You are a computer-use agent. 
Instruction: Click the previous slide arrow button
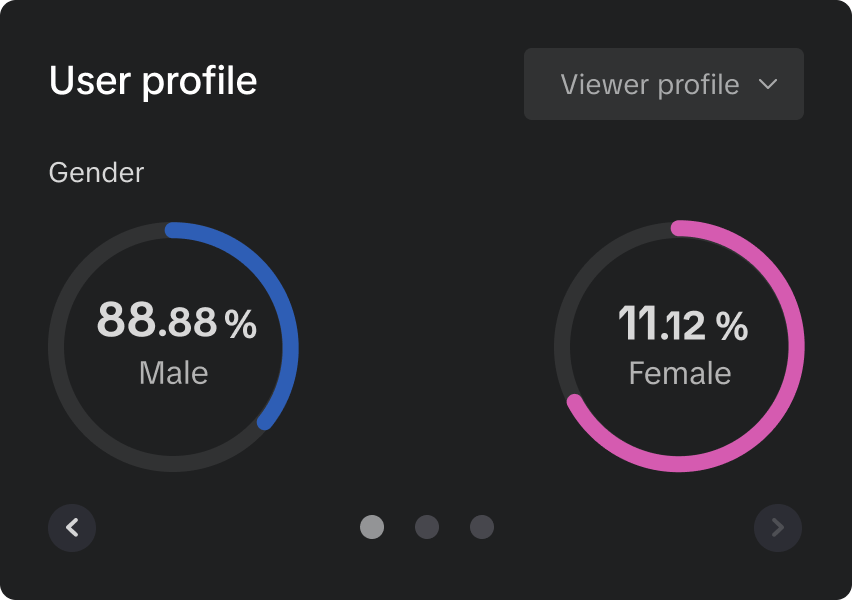coord(72,528)
